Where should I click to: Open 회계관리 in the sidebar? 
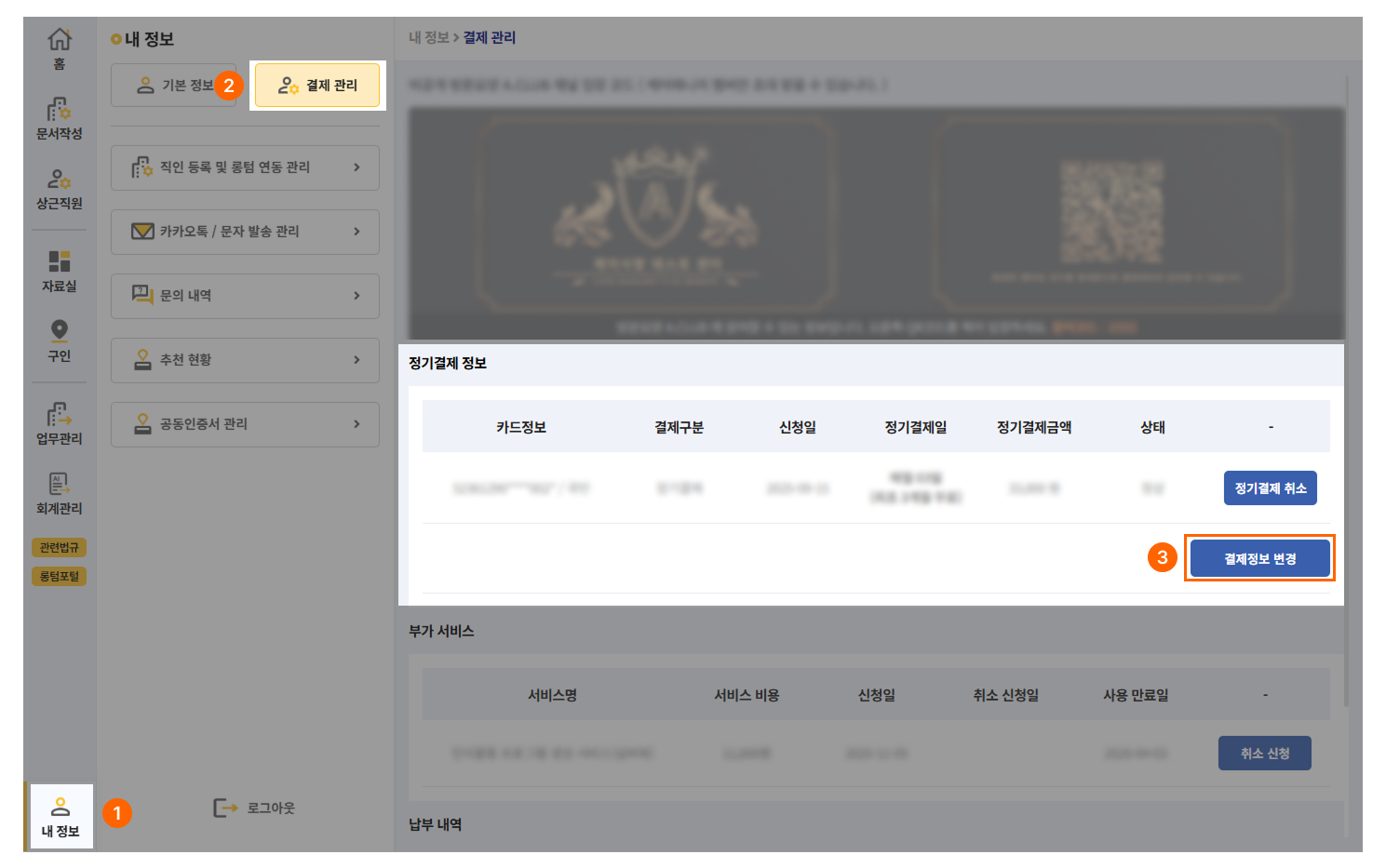pos(59,485)
